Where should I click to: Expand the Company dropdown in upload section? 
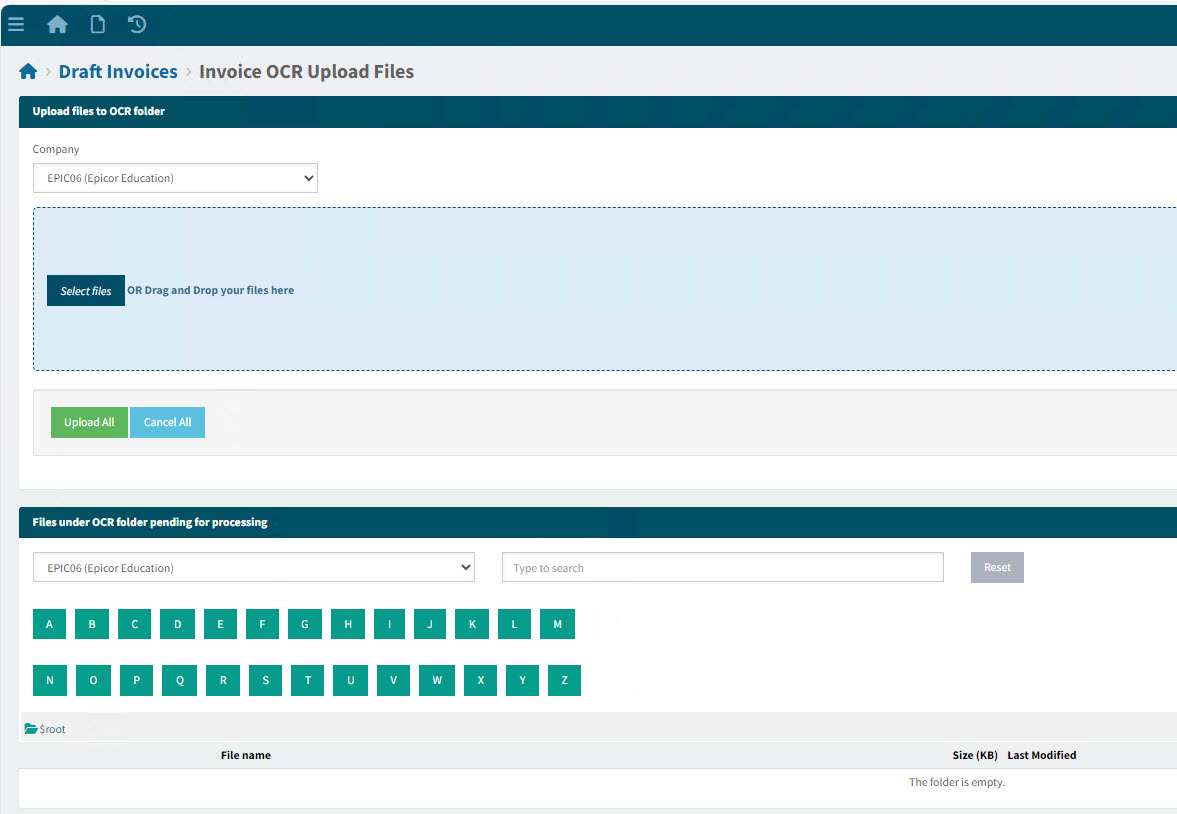(175, 179)
